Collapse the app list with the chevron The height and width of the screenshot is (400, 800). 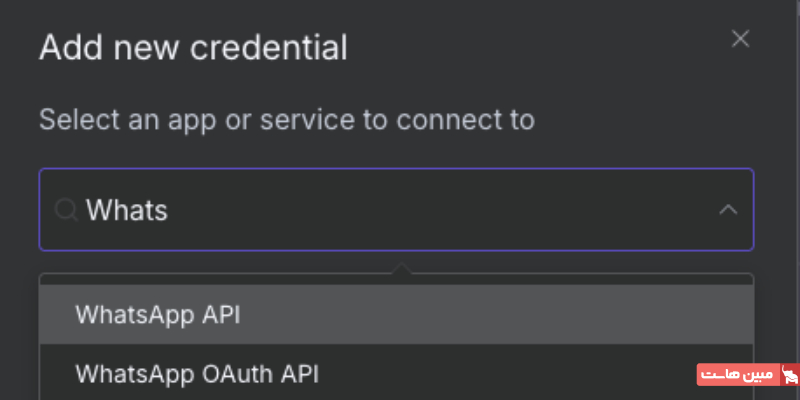728,210
